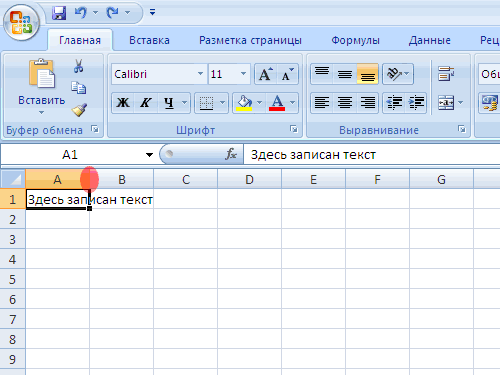Increase the indent
This screenshot has height=375, width=500.
coord(416,103)
